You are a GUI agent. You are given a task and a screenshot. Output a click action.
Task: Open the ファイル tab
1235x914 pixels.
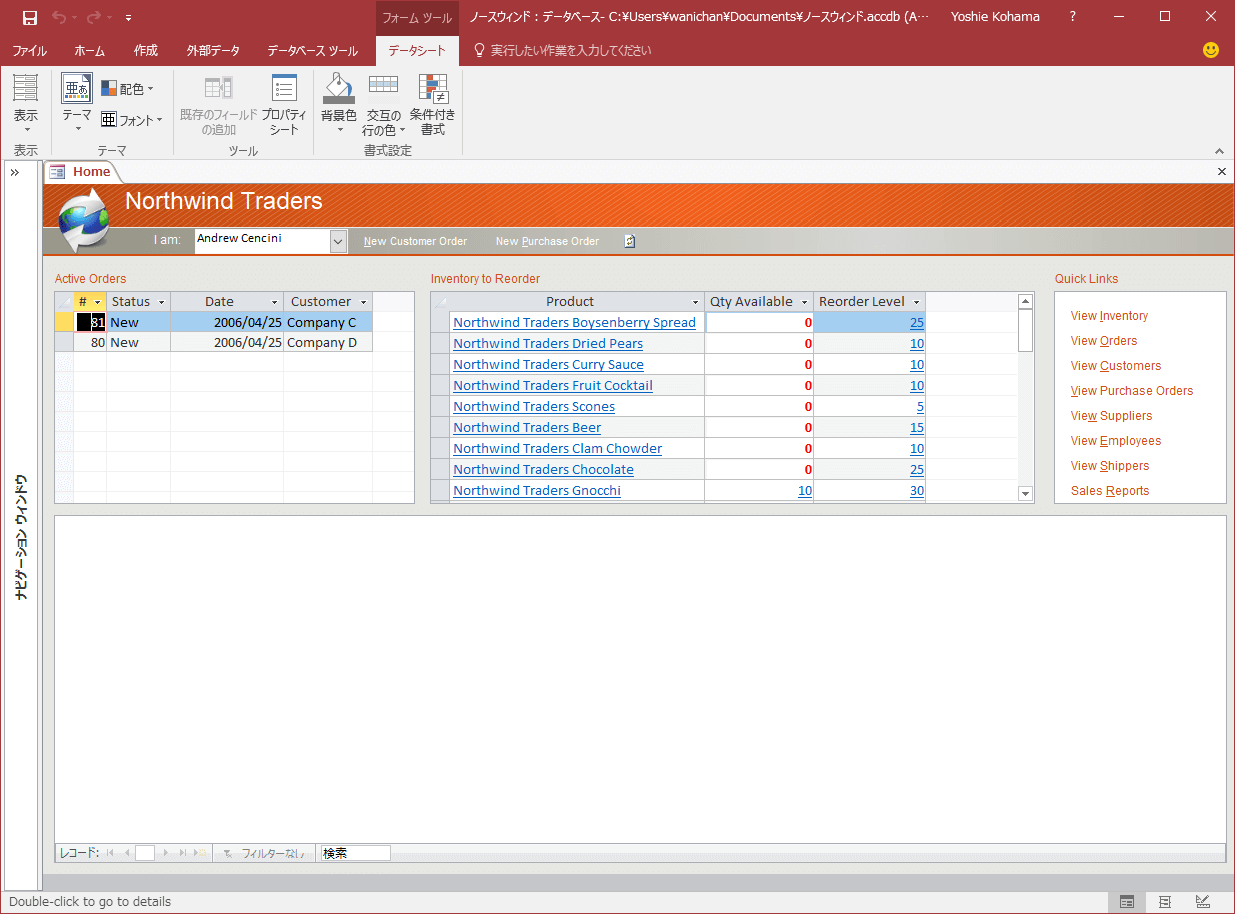(30, 50)
